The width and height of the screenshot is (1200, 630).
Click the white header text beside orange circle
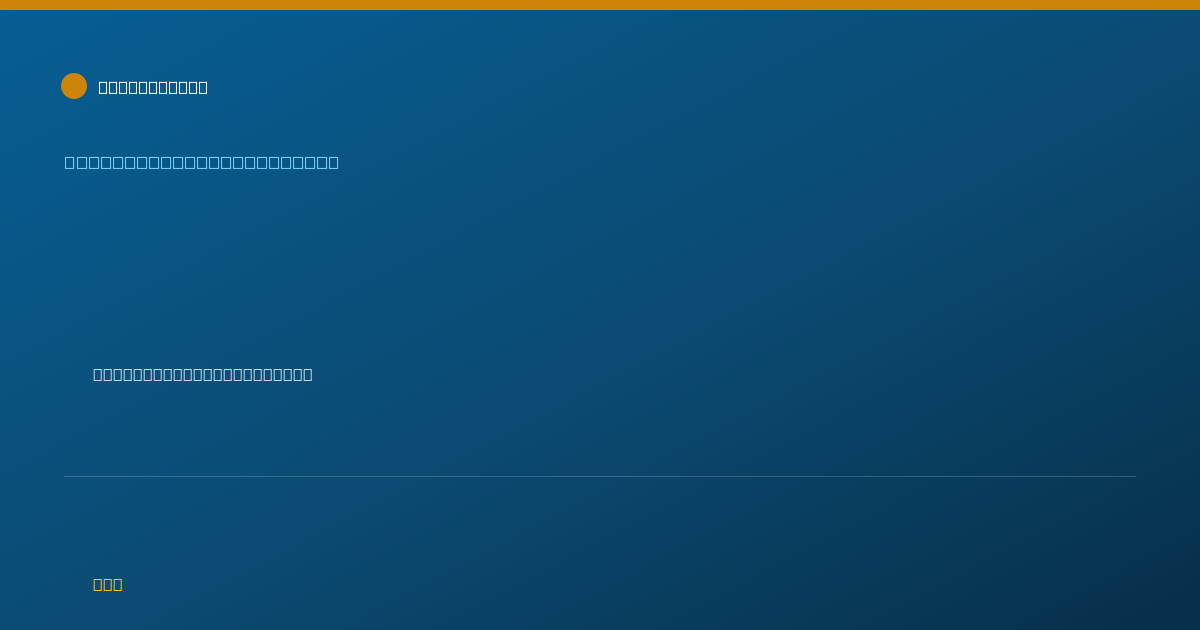(153, 87)
